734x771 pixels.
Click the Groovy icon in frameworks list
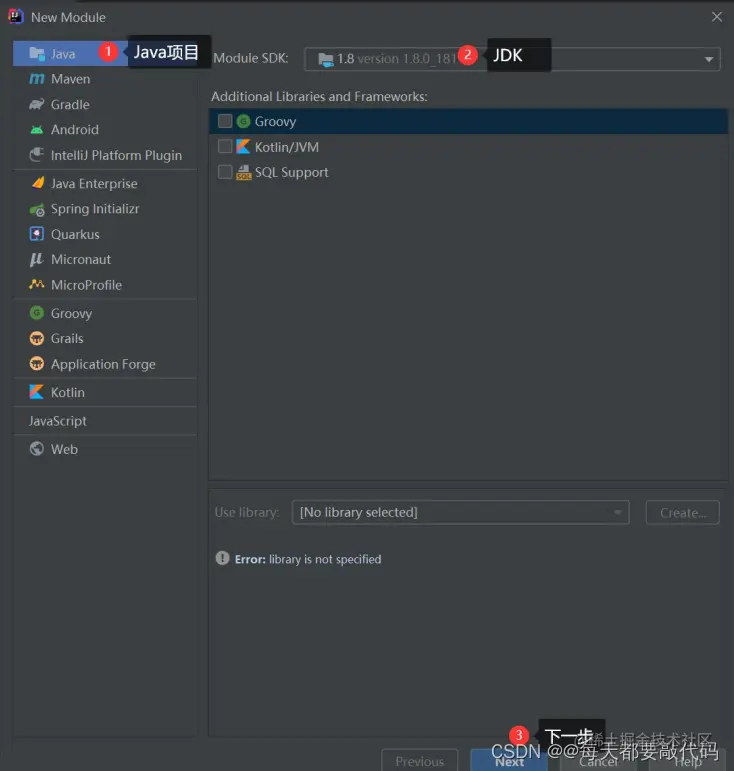(243, 121)
